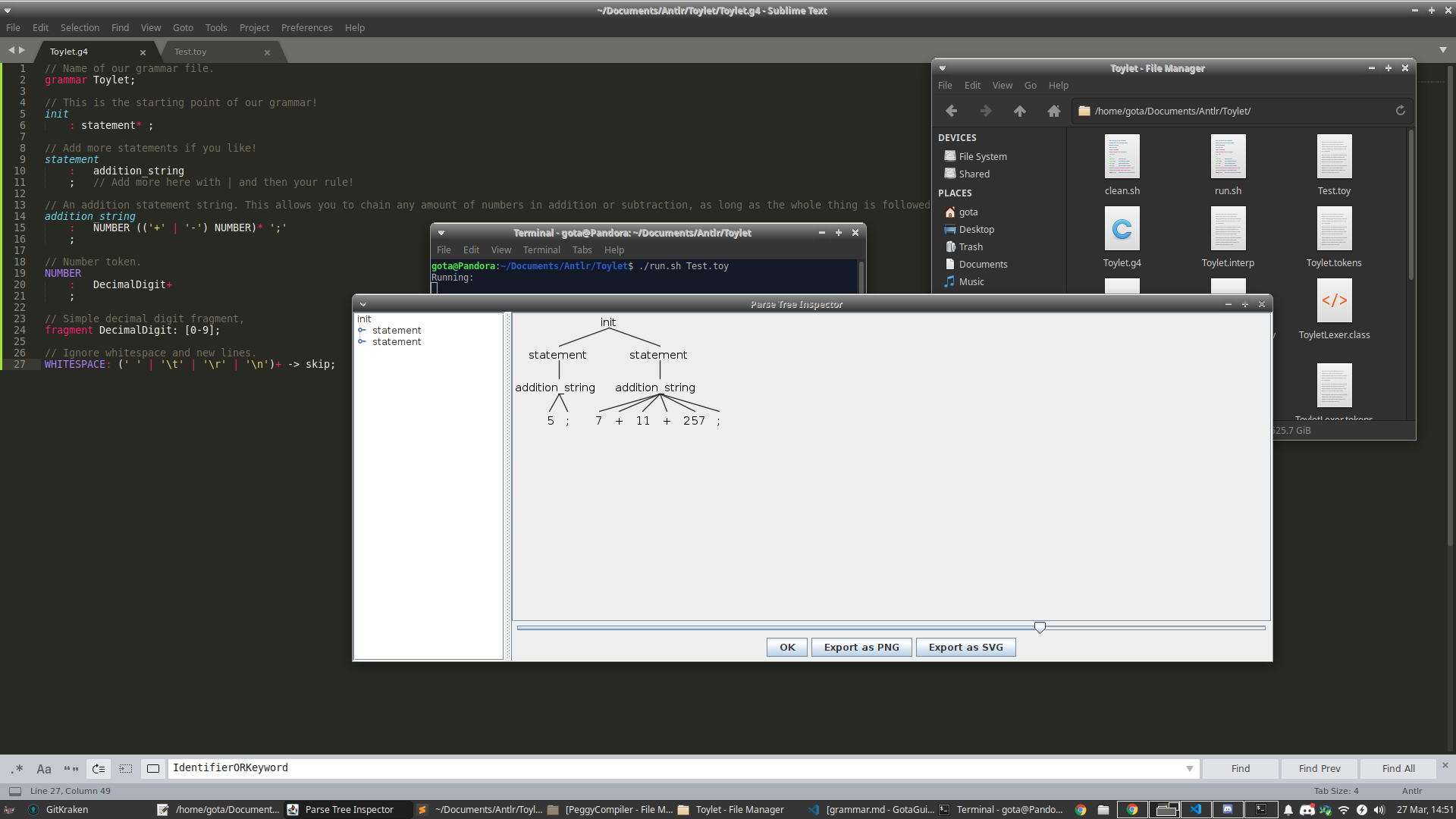Open Sublime Project menu
Image resolution: width=1456 pixels, height=819 pixels.
(254, 27)
